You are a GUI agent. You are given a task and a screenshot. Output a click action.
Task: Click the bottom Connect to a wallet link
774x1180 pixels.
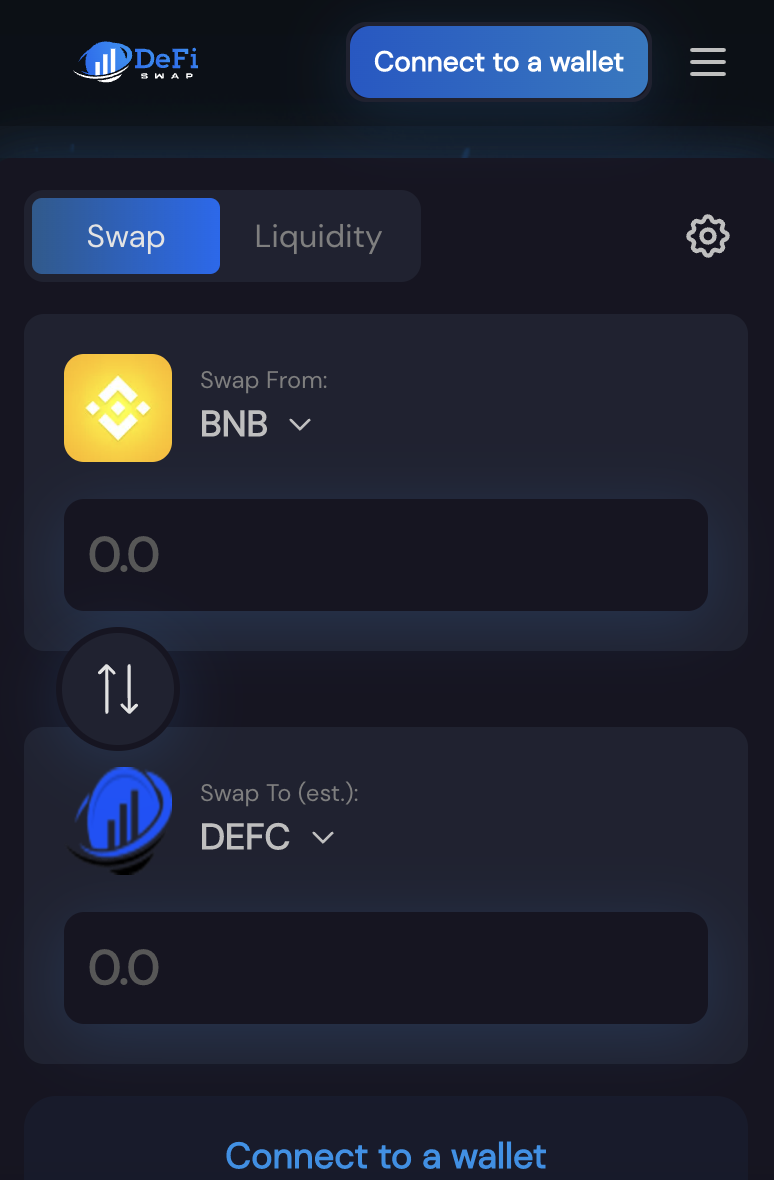click(386, 1156)
